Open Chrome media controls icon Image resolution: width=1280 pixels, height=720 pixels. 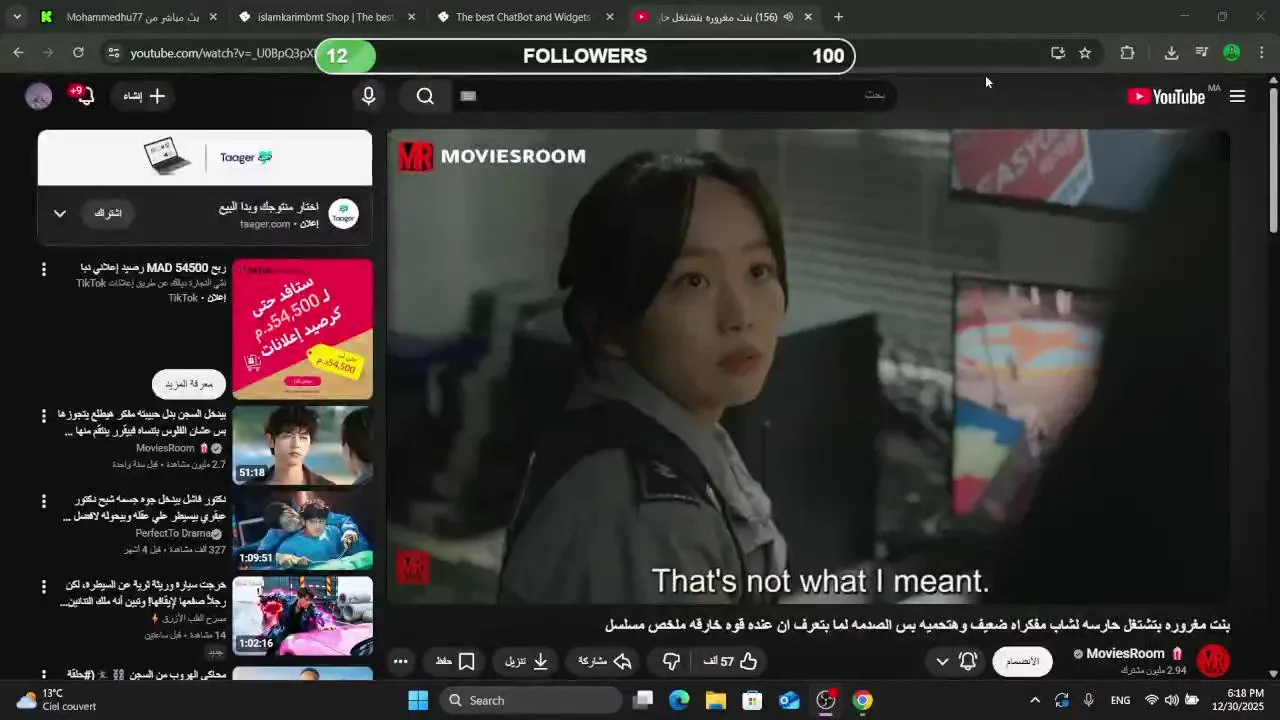pos(1202,53)
